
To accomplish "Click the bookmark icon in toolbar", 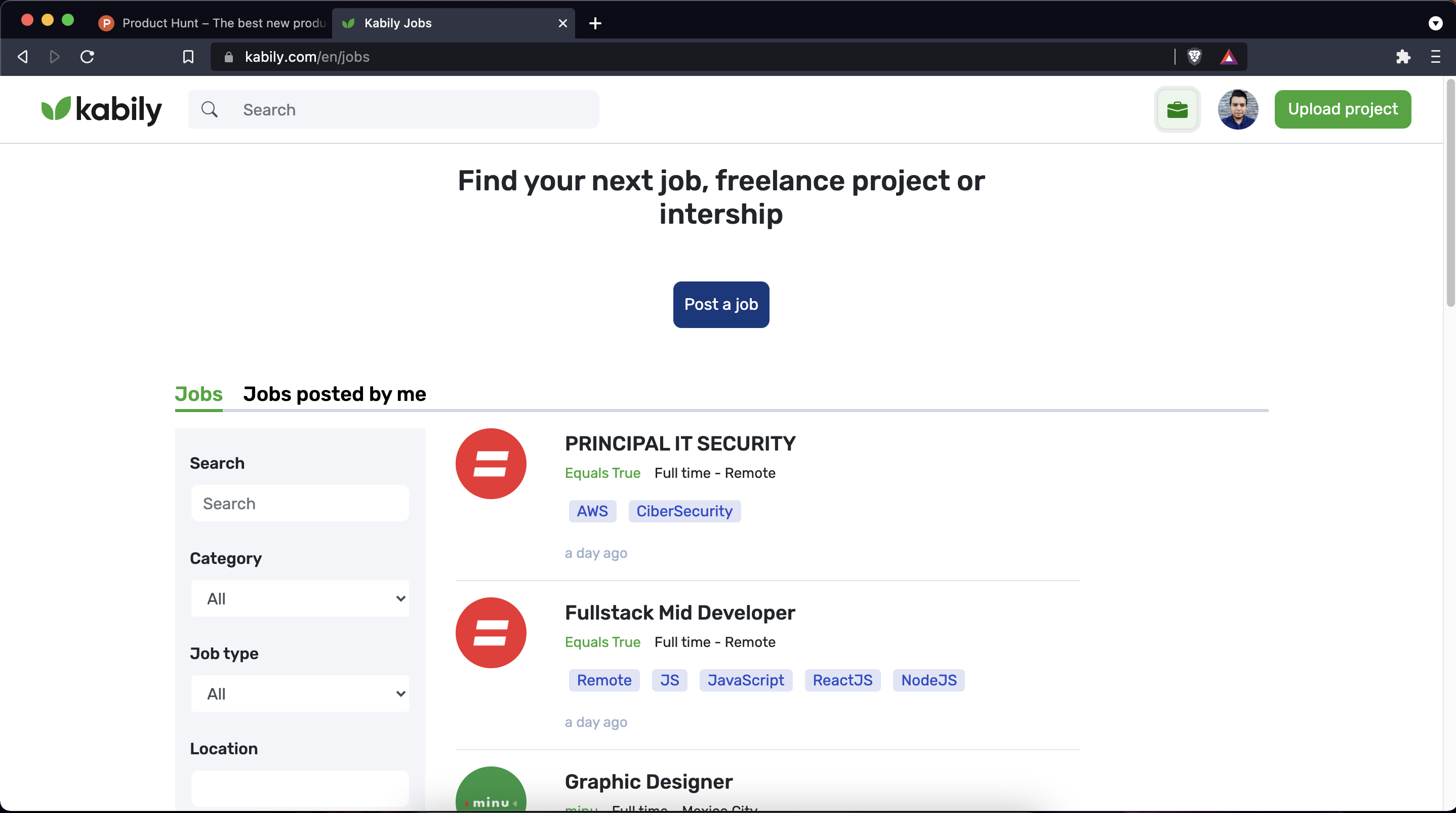I will 188,57.
